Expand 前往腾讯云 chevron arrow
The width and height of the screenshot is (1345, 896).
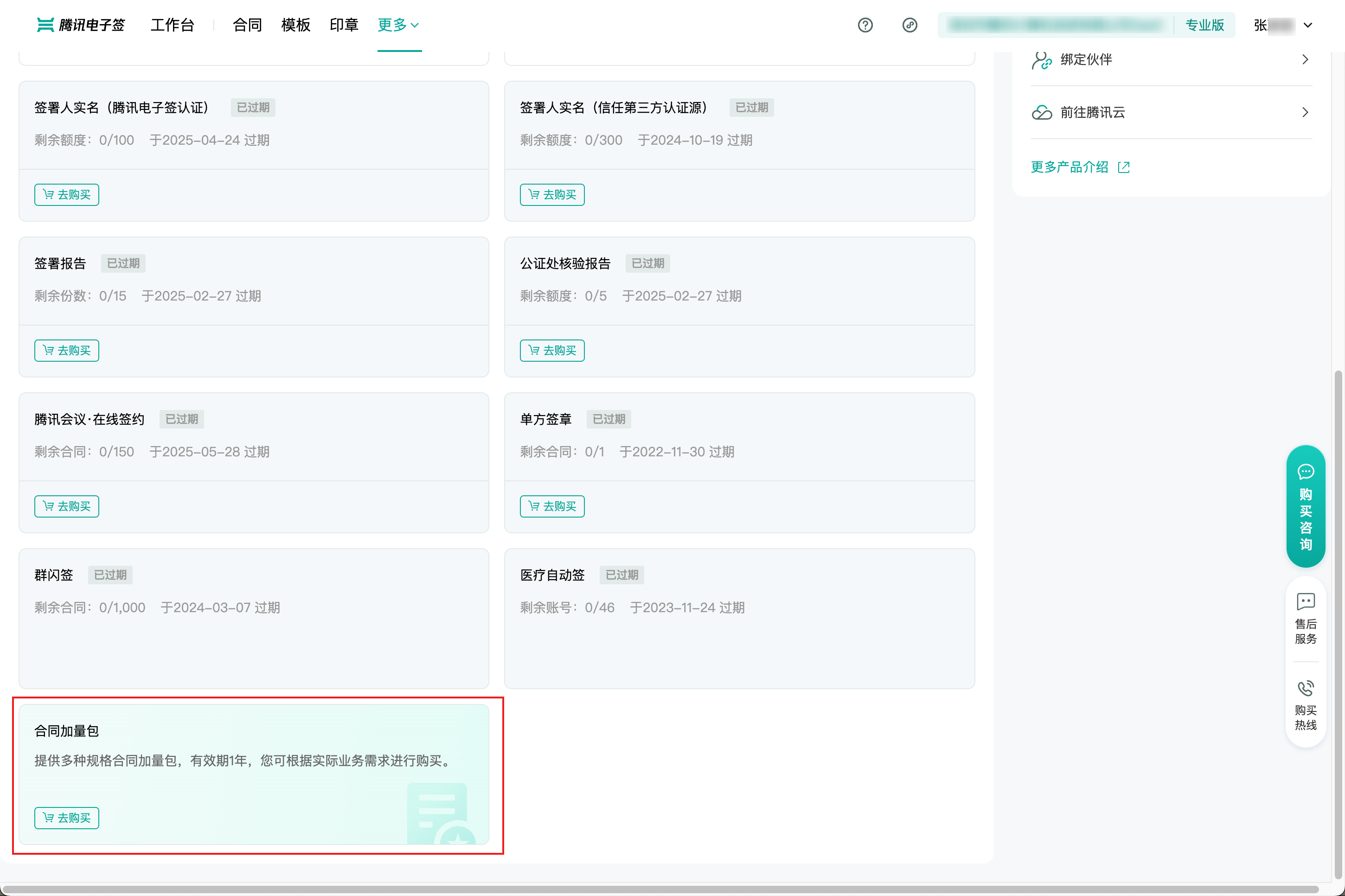coord(1305,112)
